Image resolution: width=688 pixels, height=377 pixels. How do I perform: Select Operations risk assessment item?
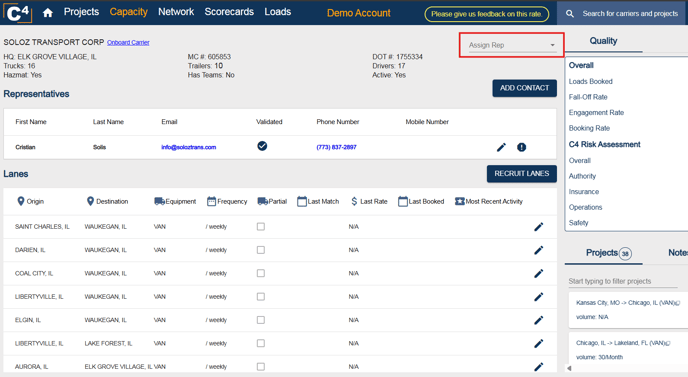[585, 207]
